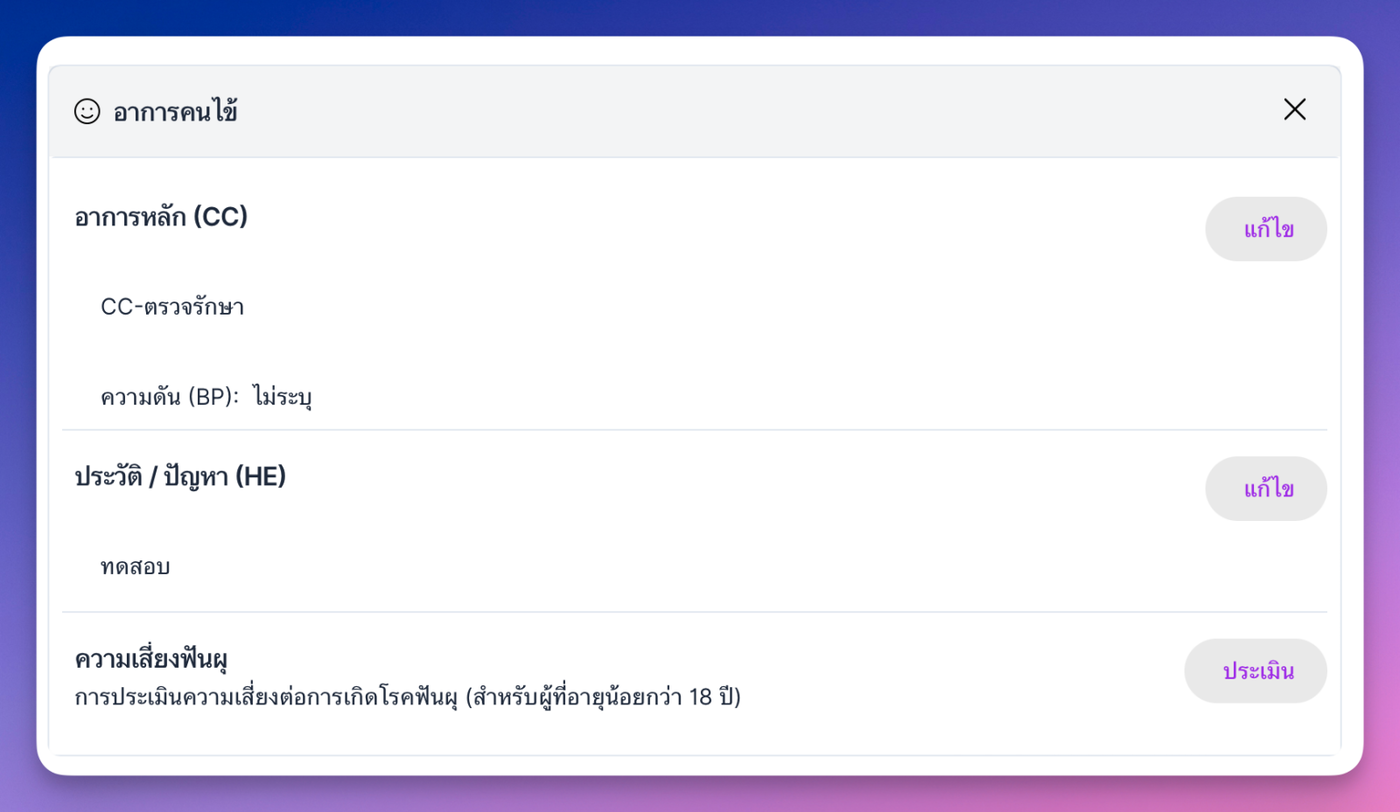Edit the ประวัติ / ปัญหา (HE) section
This screenshot has width=1400, height=812.
(1266, 490)
